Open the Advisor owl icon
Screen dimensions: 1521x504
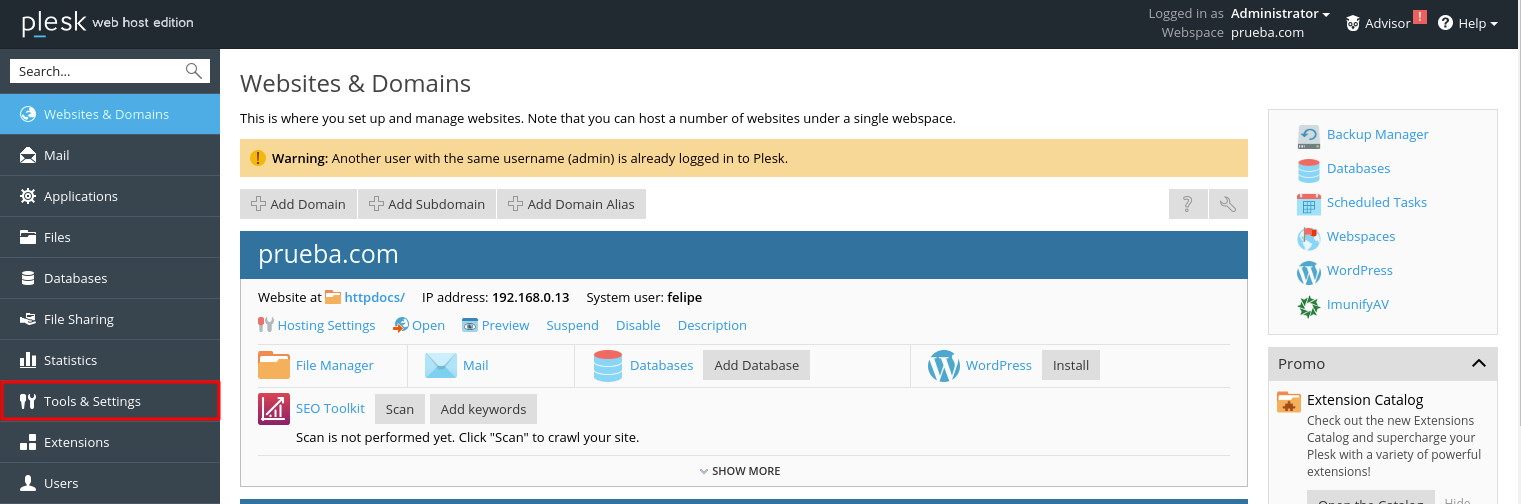pos(1353,23)
